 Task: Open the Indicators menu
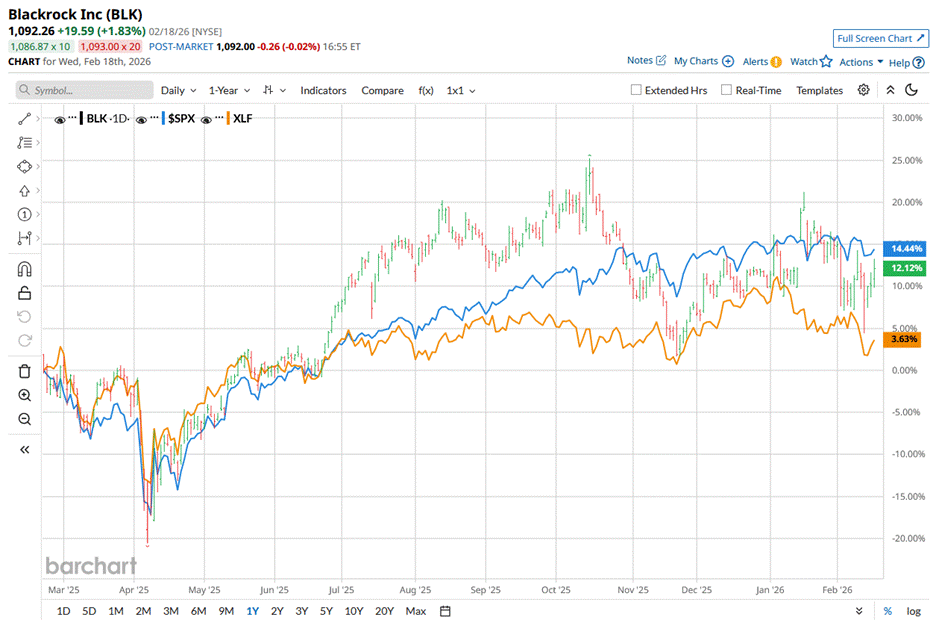pyautogui.click(x=323, y=91)
